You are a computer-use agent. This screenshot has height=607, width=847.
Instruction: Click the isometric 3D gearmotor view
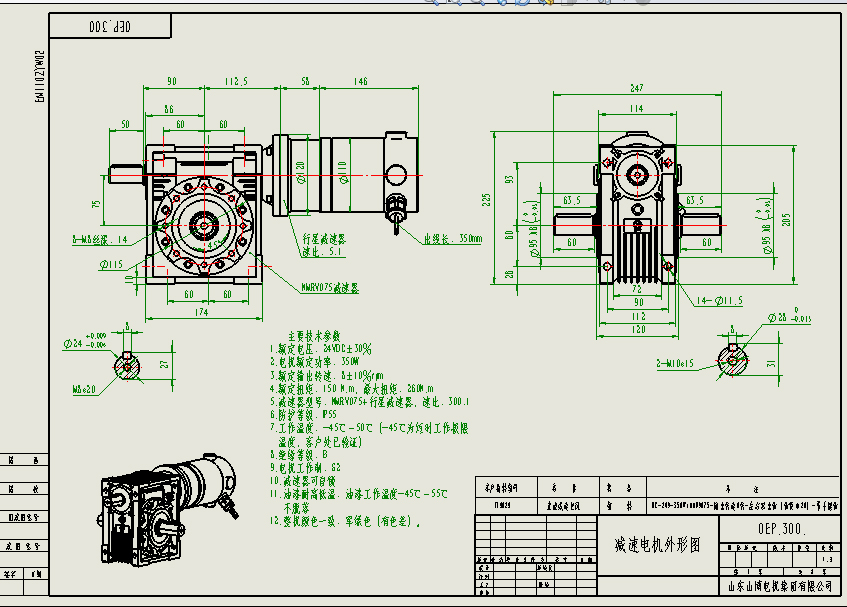(x=170, y=510)
